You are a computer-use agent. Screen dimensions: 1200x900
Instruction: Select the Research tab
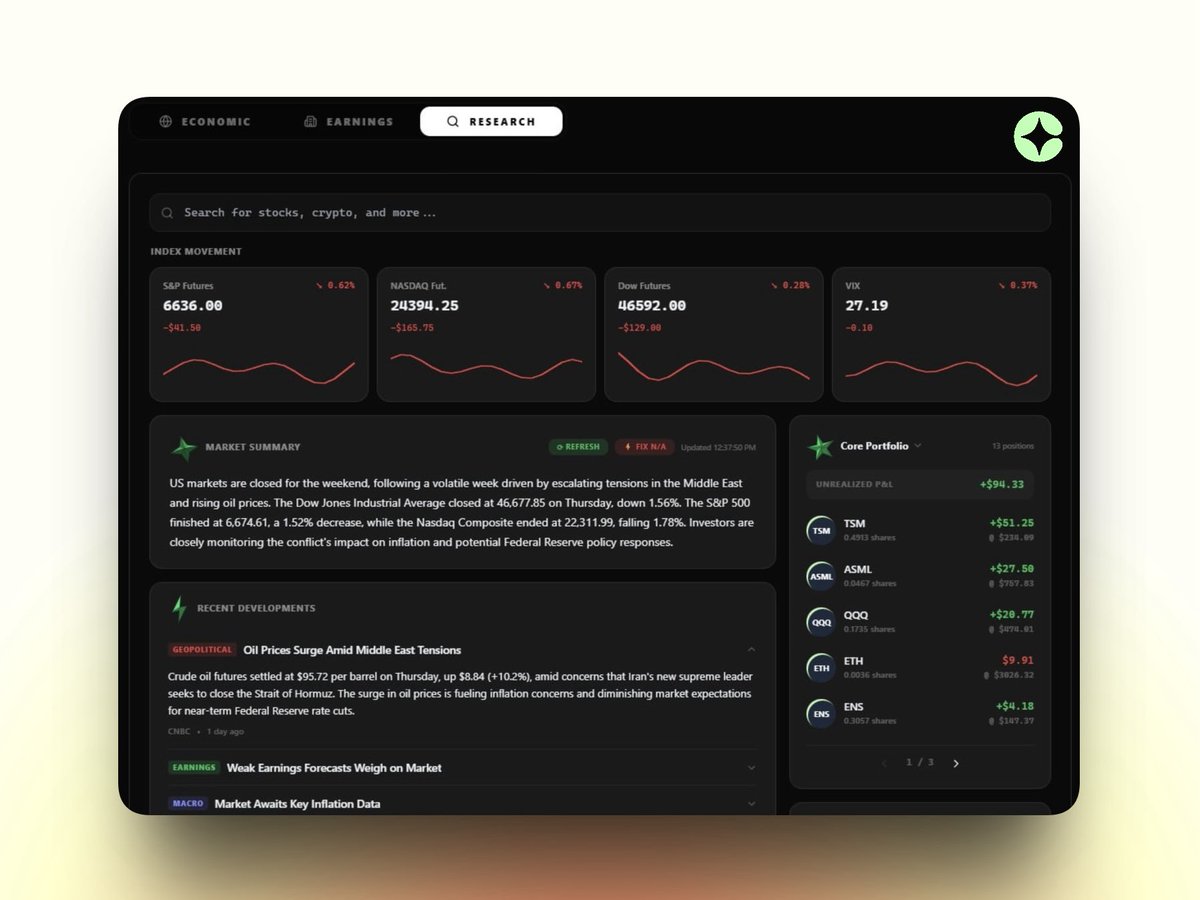tap(491, 122)
